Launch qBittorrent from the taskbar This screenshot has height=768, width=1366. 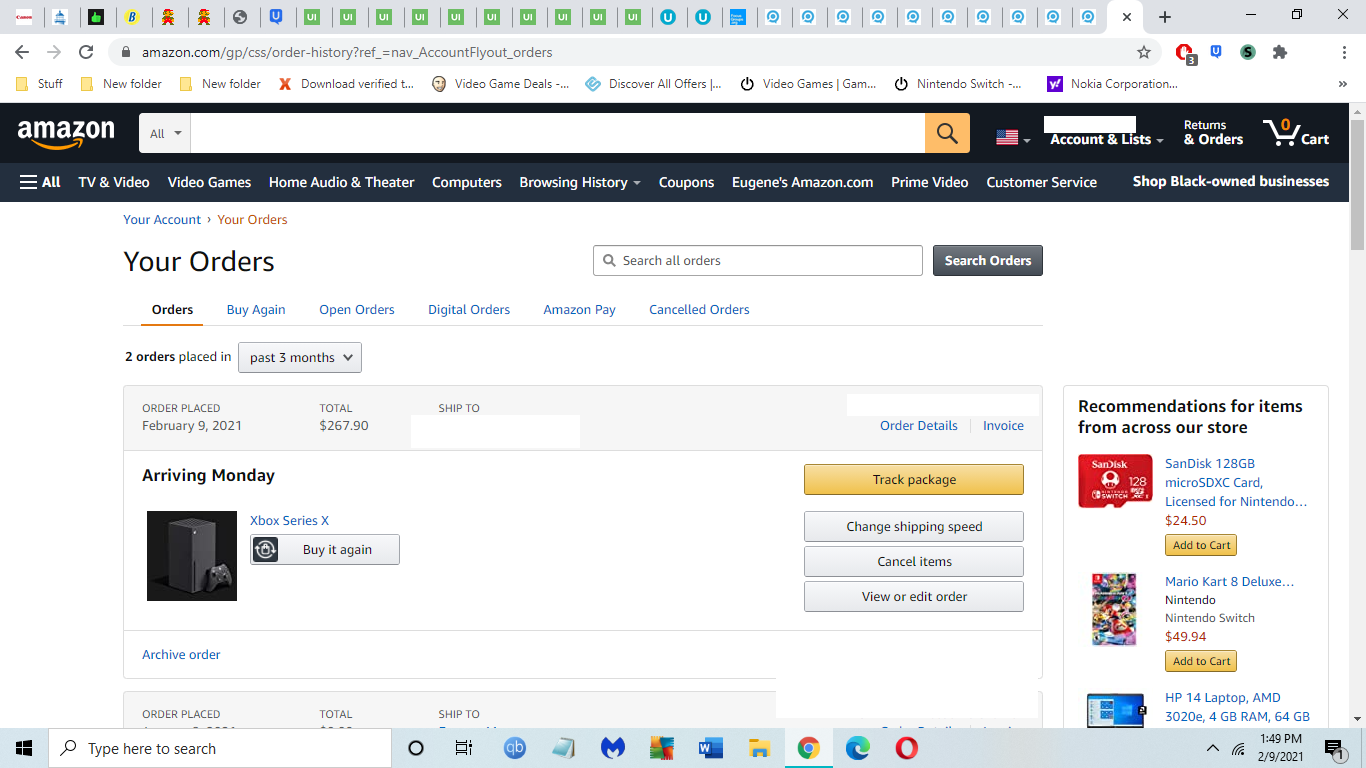(x=514, y=748)
